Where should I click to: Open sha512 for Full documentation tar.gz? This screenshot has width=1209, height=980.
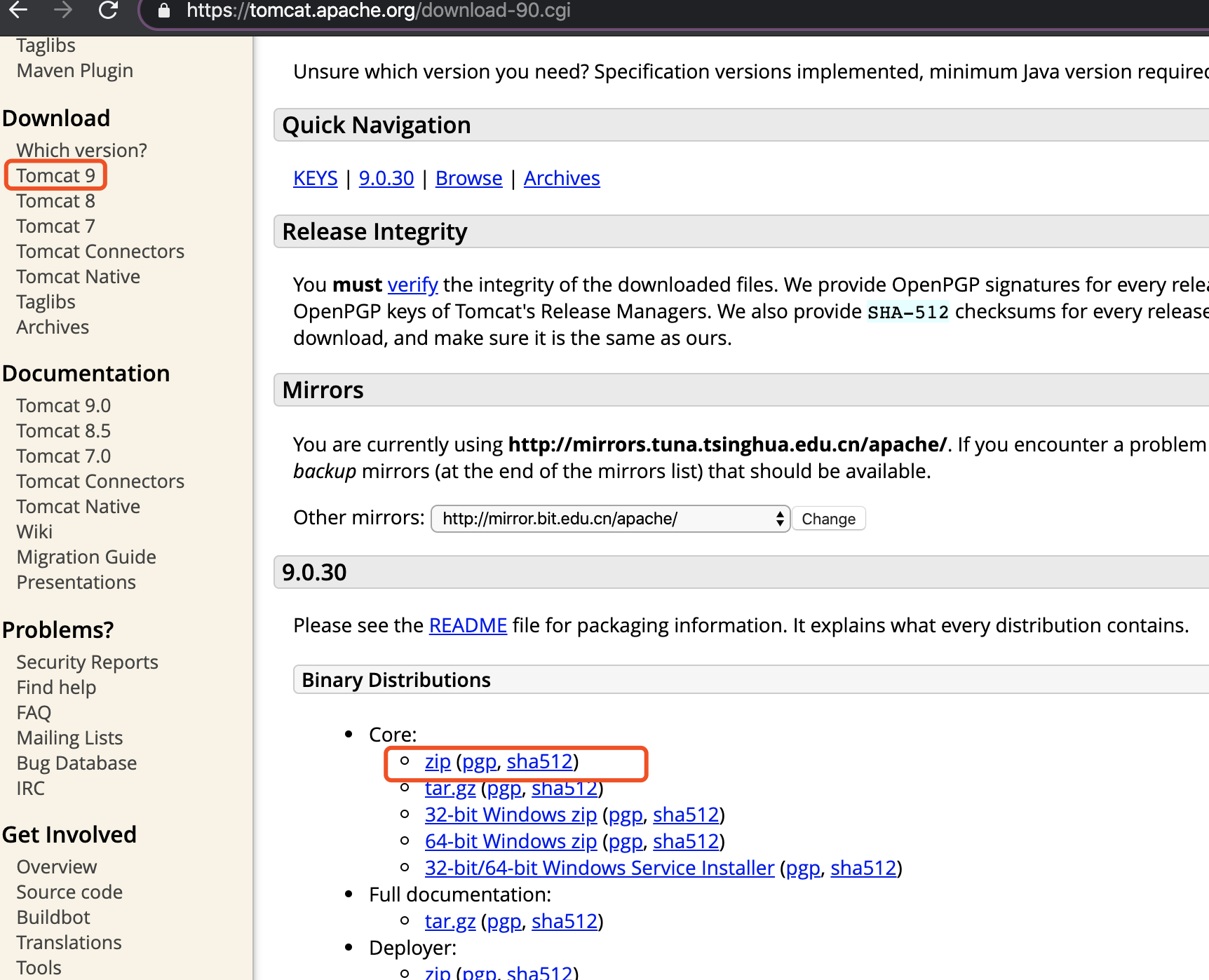[x=565, y=921]
